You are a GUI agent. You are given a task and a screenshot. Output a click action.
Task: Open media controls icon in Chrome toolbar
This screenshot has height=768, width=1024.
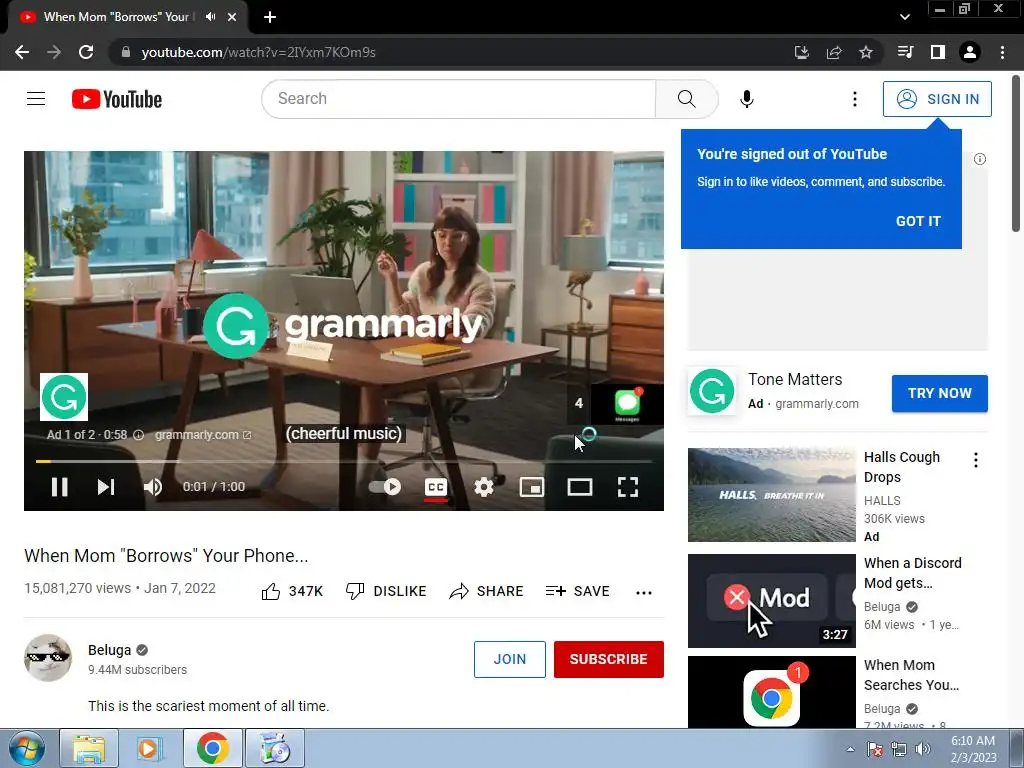[x=905, y=52]
